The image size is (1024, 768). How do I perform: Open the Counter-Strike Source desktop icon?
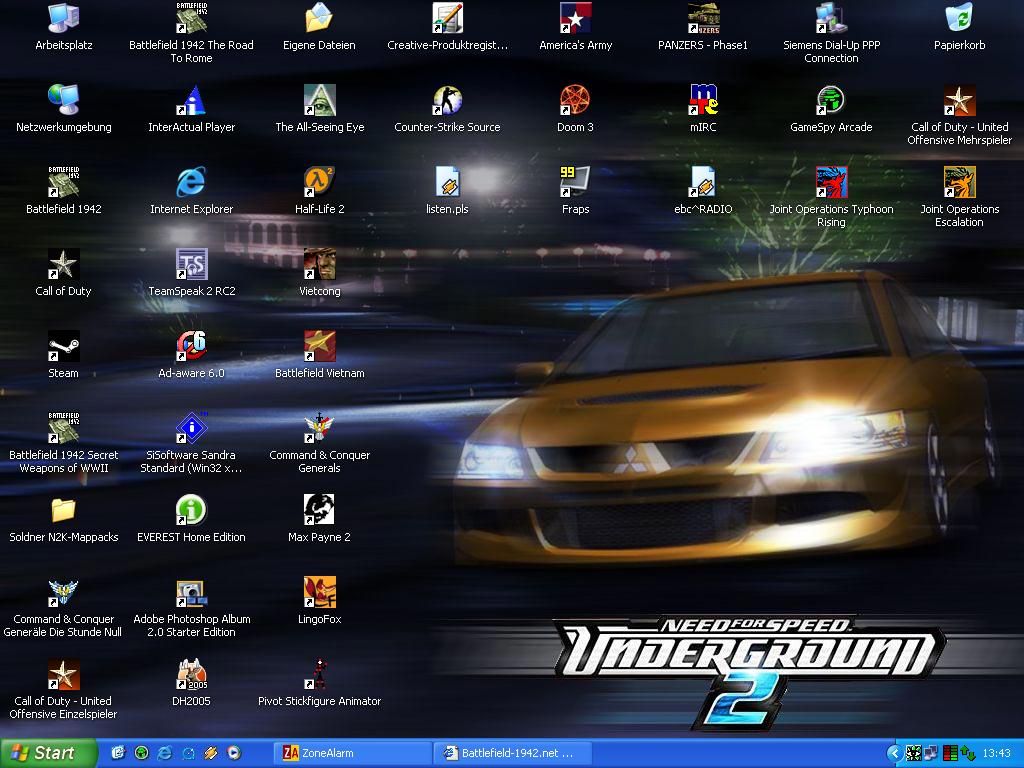pos(447,101)
